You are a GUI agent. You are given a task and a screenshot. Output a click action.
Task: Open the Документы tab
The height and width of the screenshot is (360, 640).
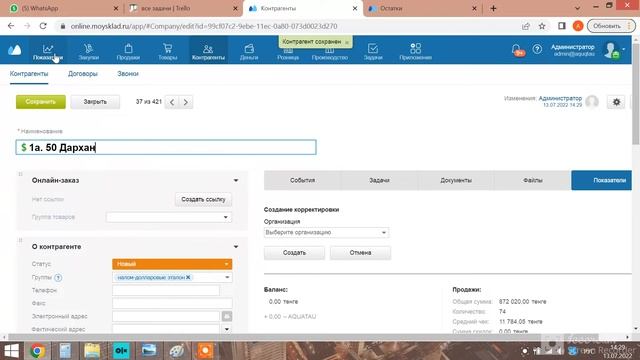coord(456,180)
